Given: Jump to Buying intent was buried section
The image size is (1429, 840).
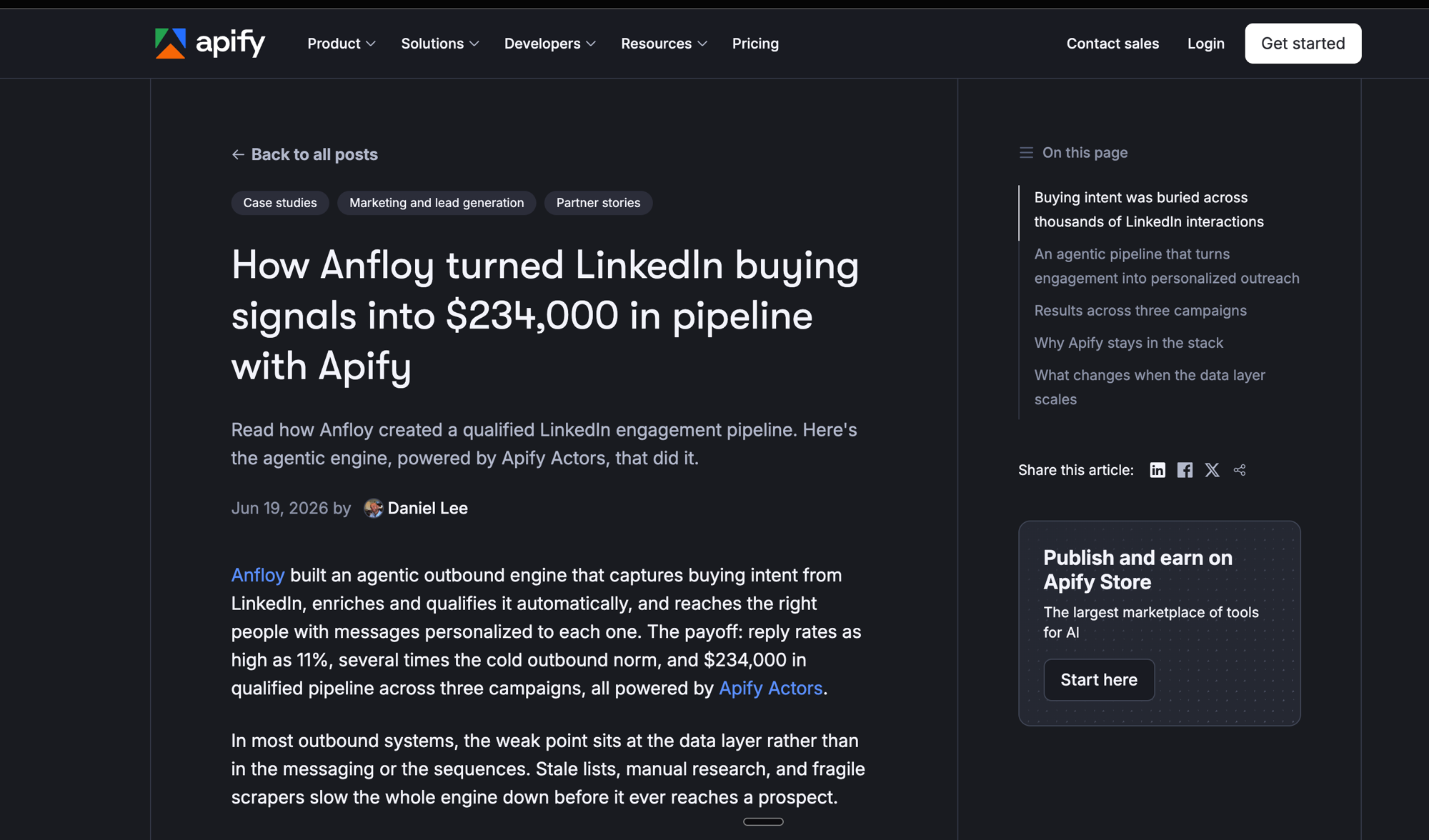Looking at the screenshot, I should coord(1148,209).
